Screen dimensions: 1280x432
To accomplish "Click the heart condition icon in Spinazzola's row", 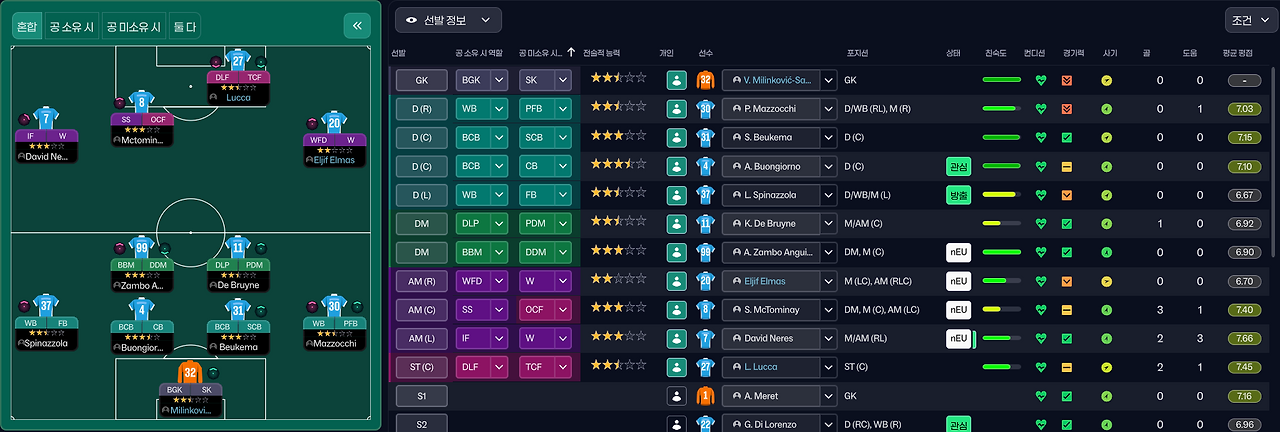I will pos(1041,195).
